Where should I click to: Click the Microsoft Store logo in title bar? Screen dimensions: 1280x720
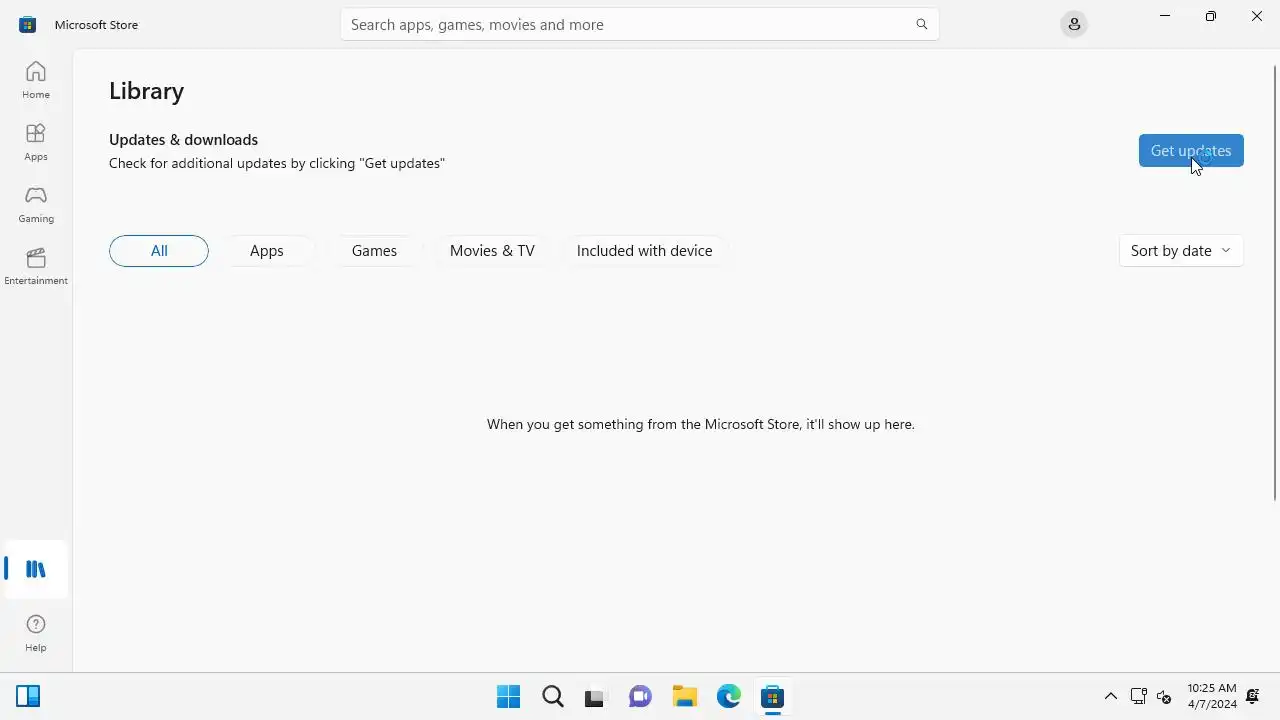[27, 24]
